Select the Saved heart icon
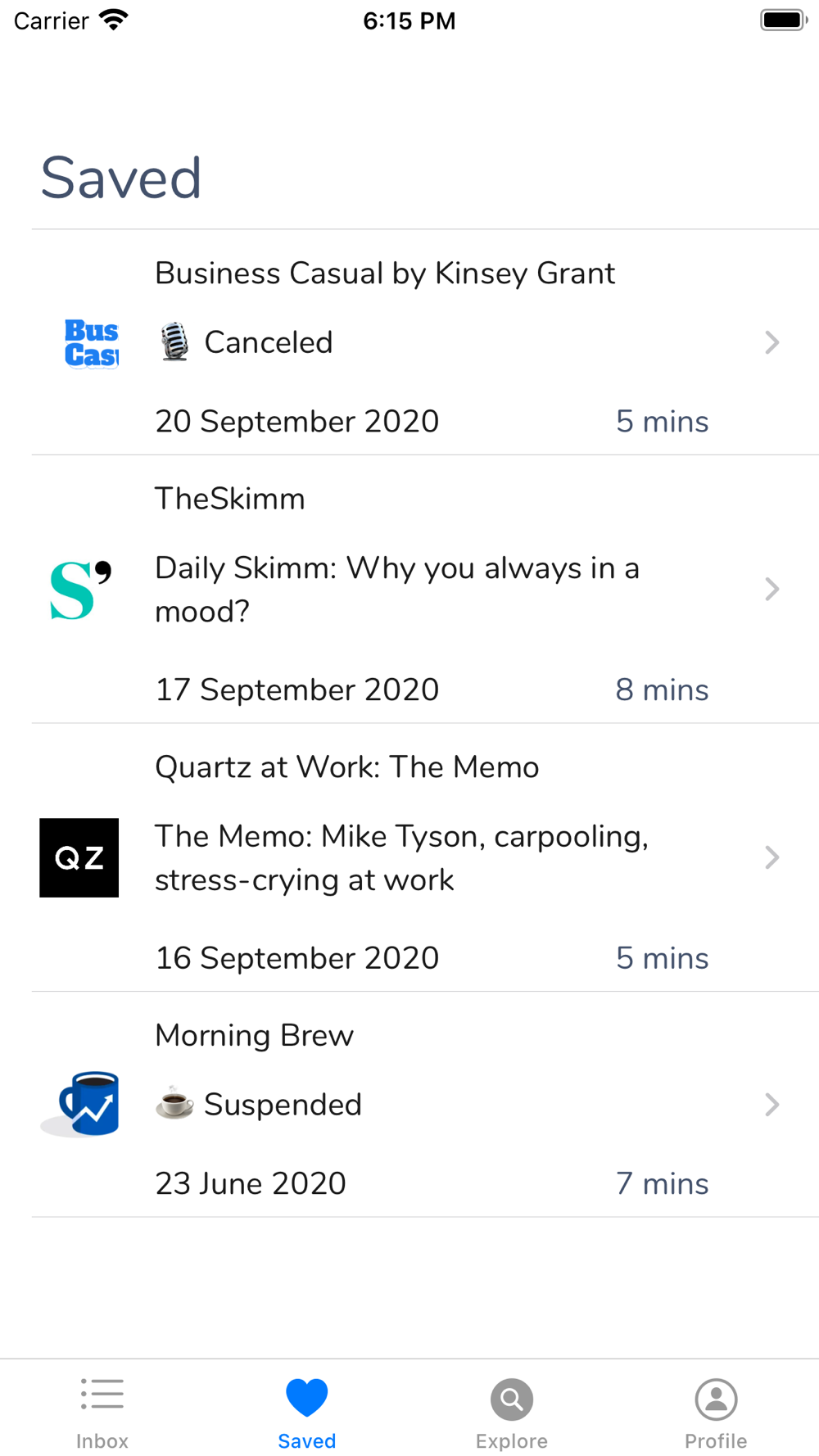The width and height of the screenshot is (819, 1456). coord(307,1397)
